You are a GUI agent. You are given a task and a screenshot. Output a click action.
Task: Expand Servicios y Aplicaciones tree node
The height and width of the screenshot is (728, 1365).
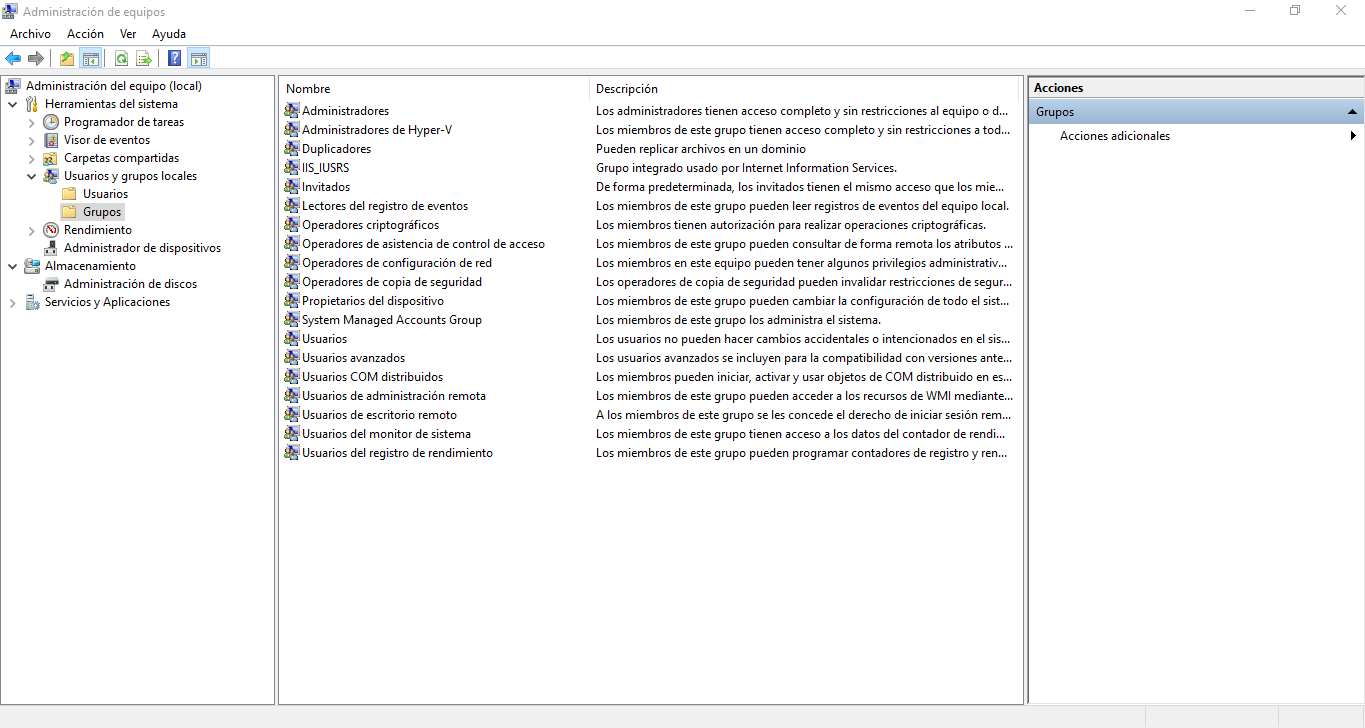[13, 302]
